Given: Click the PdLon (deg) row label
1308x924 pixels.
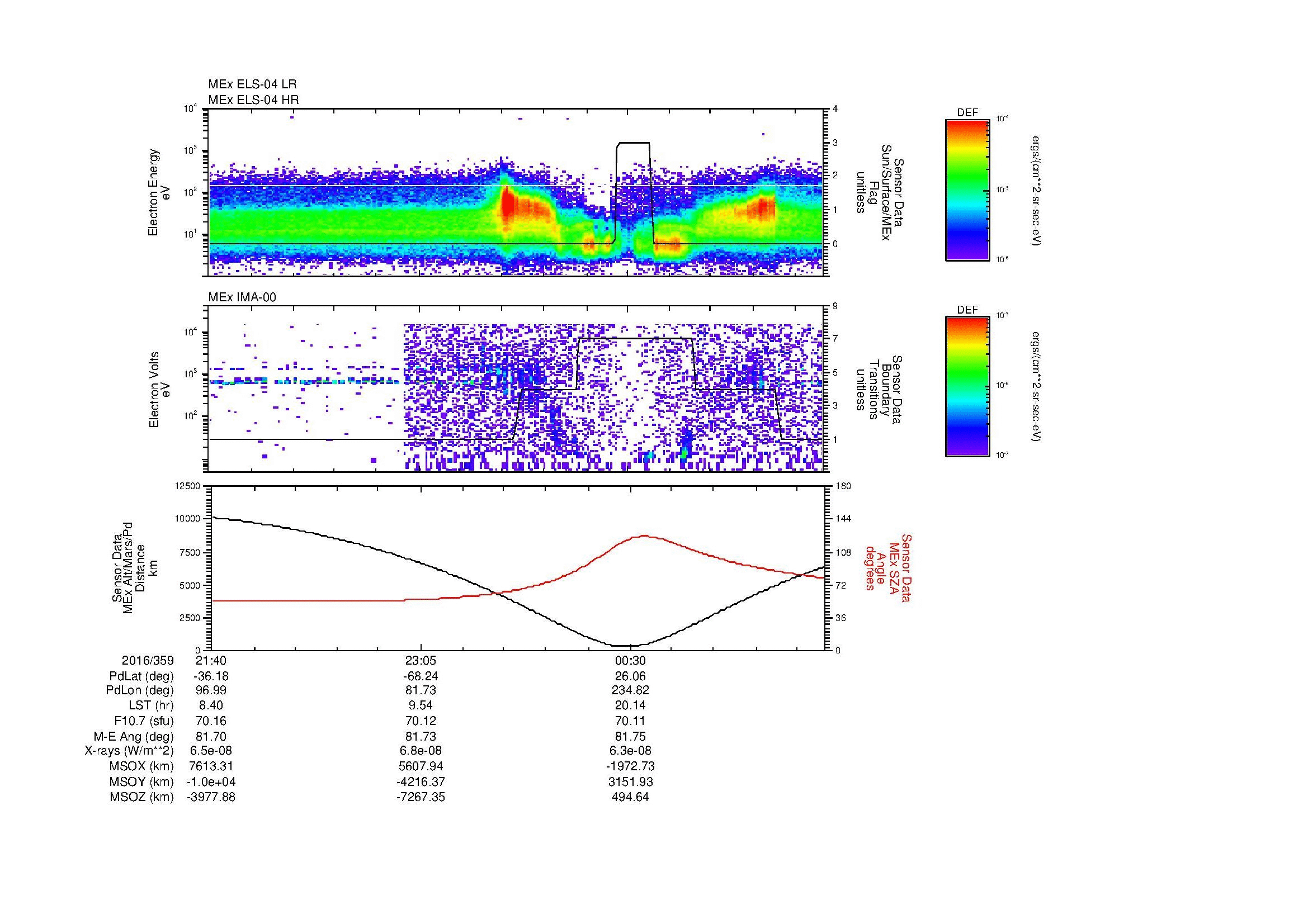Looking at the screenshot, I should 141,690.
